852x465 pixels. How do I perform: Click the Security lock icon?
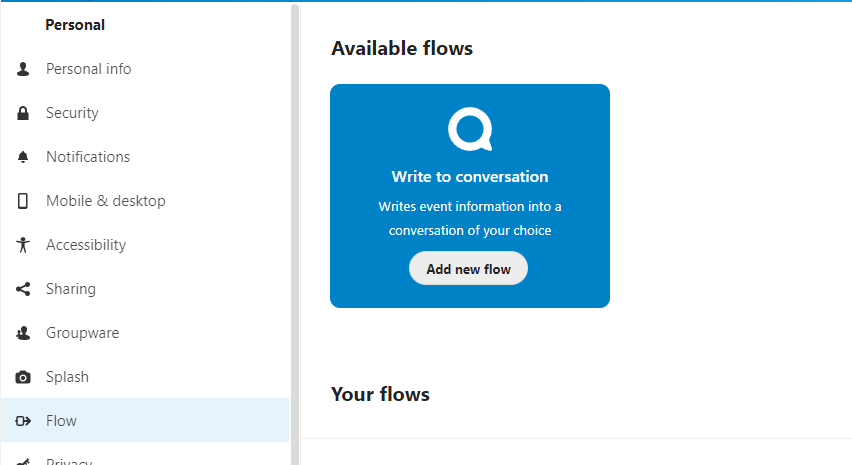point(23,113)
